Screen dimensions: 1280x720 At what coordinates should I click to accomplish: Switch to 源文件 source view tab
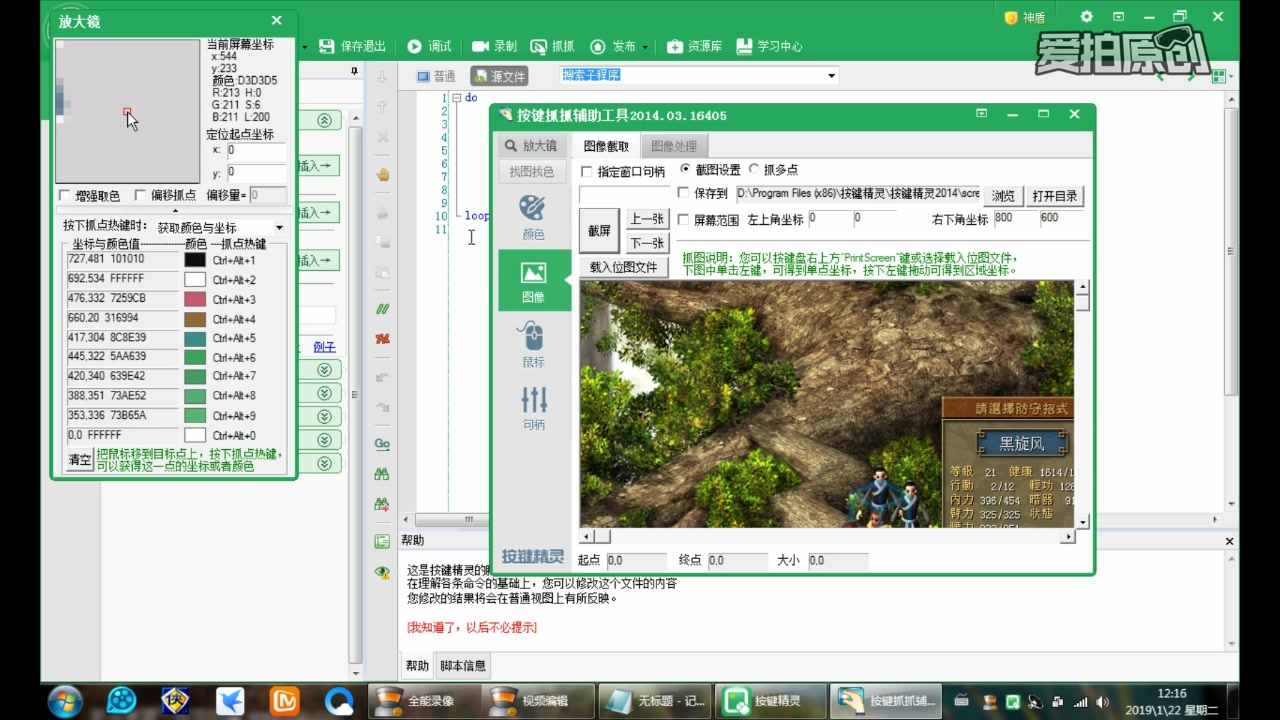(499, 76)
